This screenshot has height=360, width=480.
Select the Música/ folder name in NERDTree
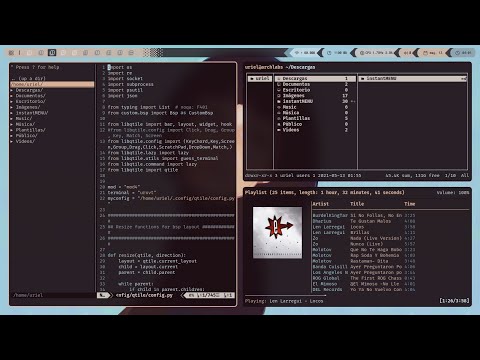pyautogui.click(x=25, y=124)
